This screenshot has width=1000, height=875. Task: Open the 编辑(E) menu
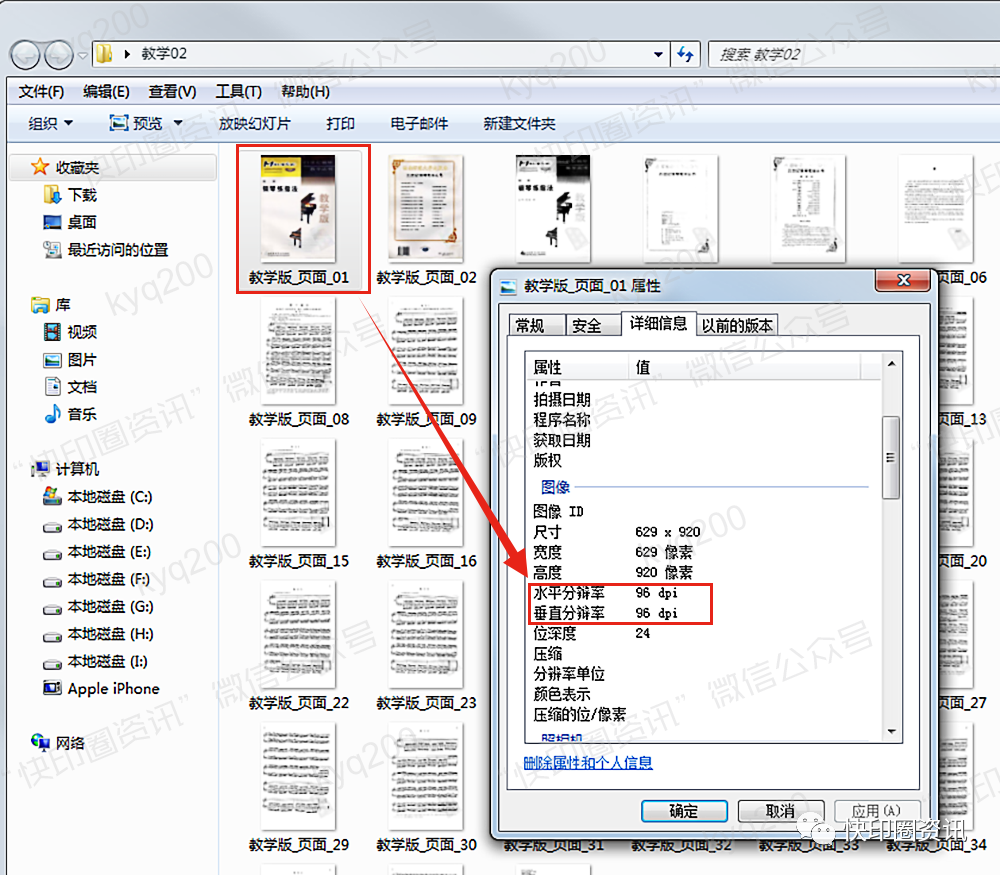coord(107,92)
